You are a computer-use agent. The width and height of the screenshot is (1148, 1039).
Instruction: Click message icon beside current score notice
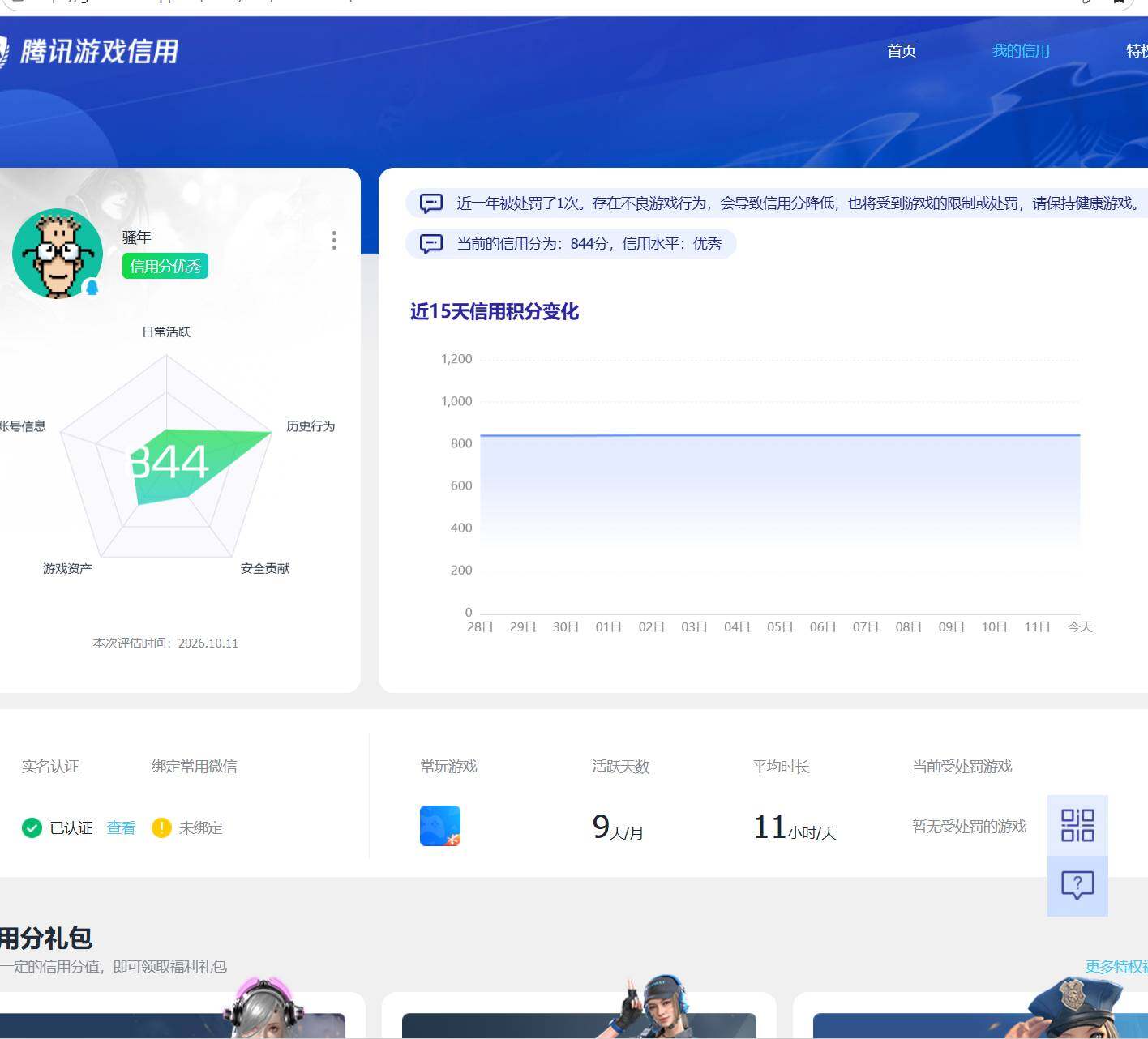click(x=431, y=244)
